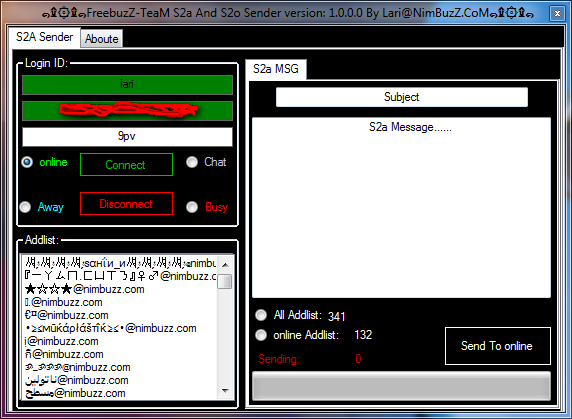572x419 pixels.
Task: Click the Send To online button
Action: (x=498, y=346)
